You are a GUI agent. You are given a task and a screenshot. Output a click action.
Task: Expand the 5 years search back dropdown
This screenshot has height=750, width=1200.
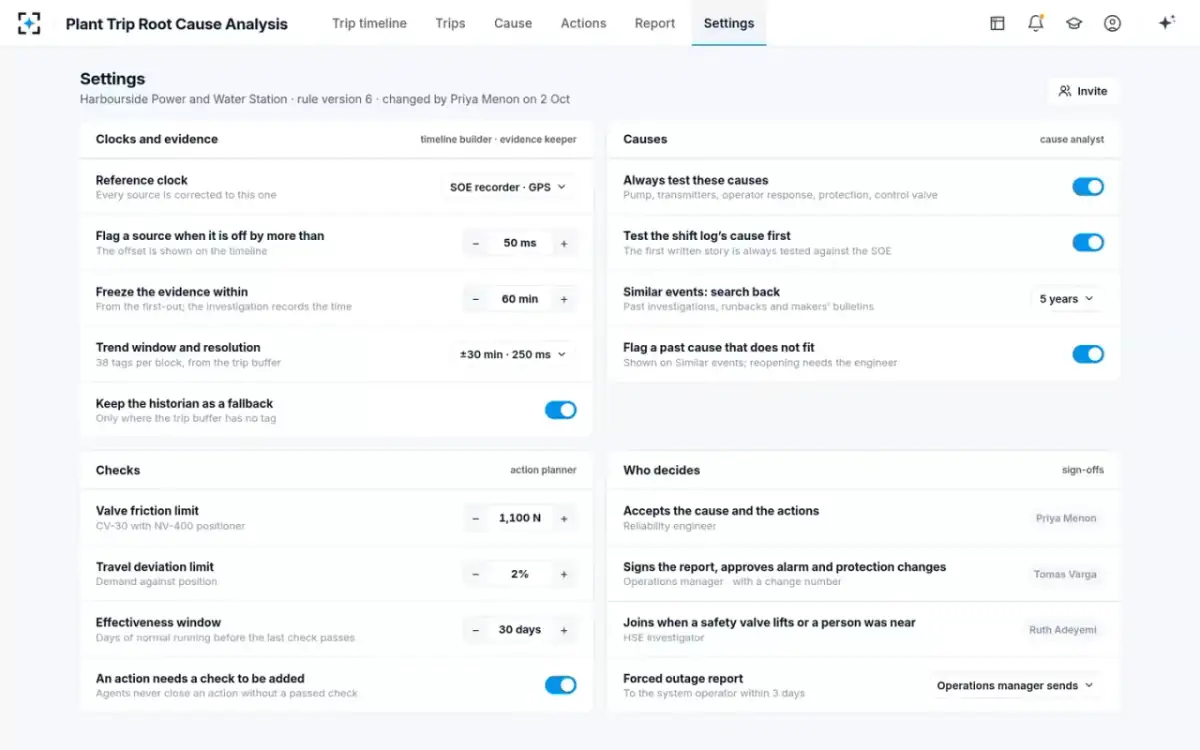(x=1066, y=299)
